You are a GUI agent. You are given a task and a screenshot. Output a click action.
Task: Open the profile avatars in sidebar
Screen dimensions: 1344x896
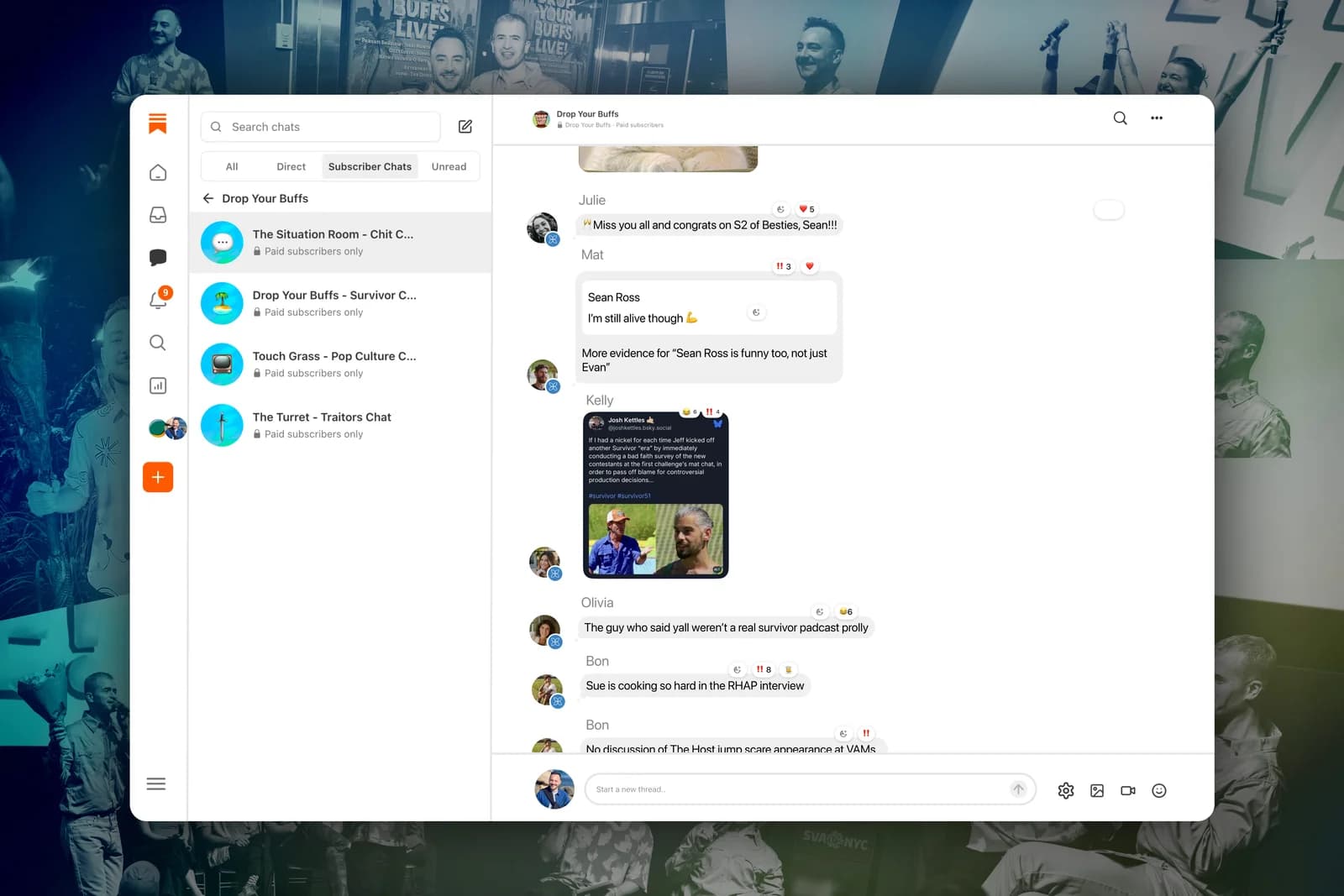click(x=167, y=428)
